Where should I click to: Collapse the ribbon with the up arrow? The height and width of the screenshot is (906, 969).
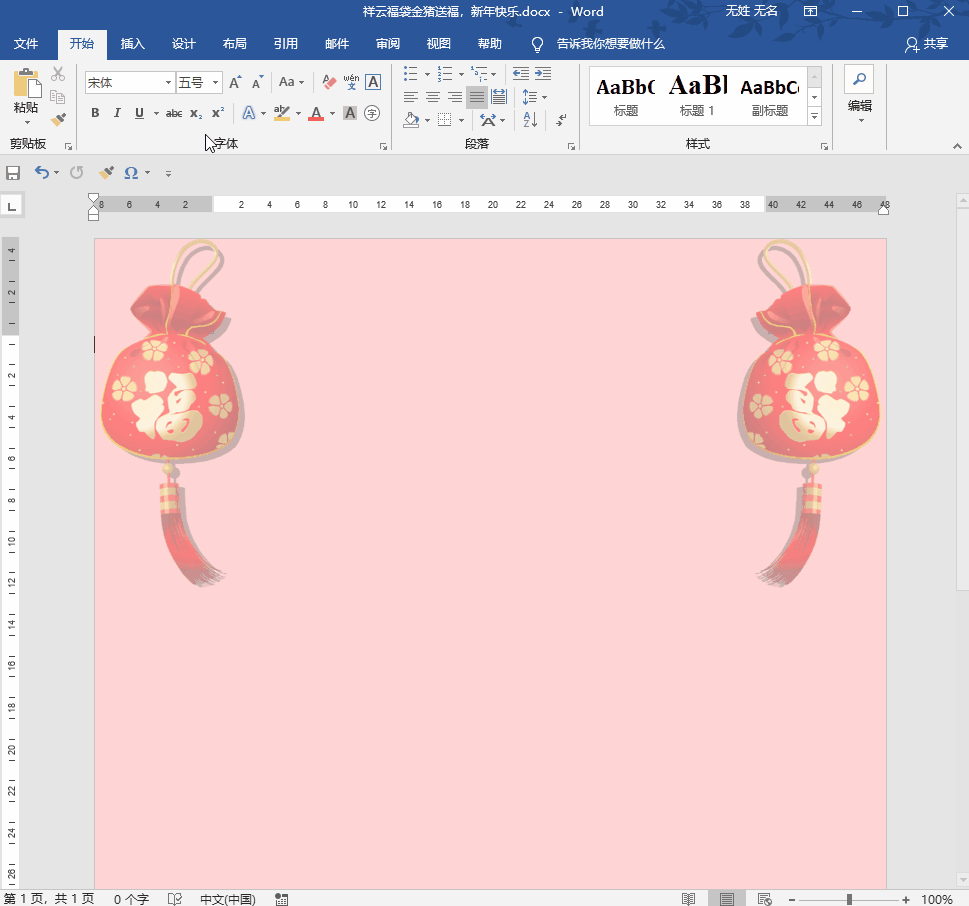click(957, 146)
